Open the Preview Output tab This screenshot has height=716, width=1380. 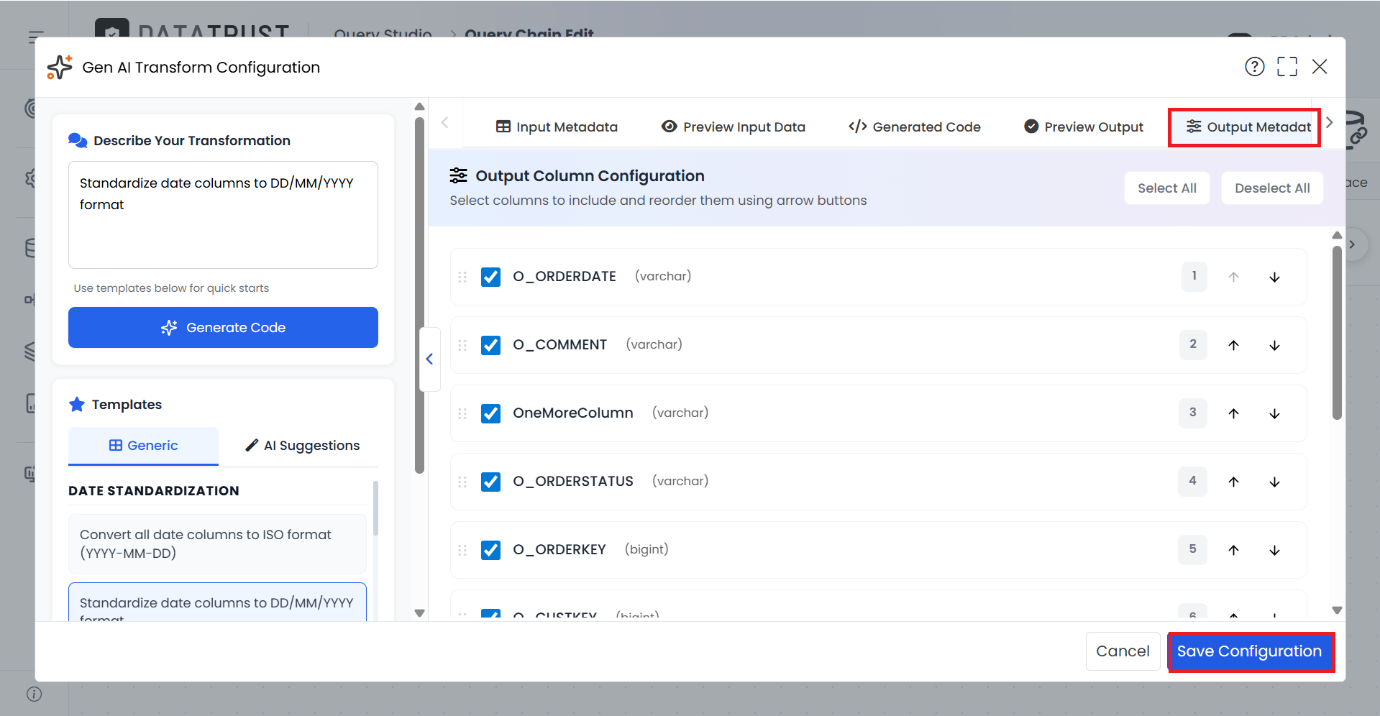click(1084, 127)
